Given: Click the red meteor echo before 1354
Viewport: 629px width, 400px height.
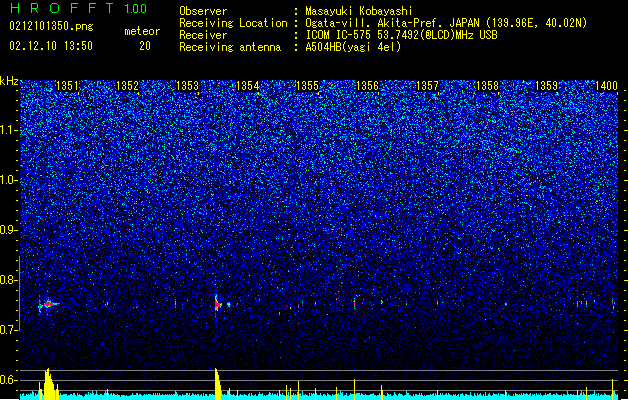Looking at the screenshot, I should click(218, 305).
